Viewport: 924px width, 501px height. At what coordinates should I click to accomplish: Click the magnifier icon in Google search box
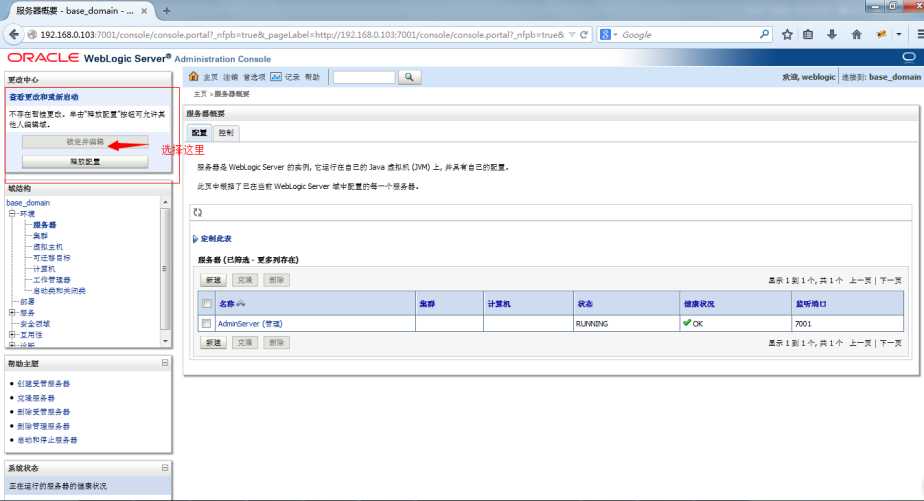[764, 34]
